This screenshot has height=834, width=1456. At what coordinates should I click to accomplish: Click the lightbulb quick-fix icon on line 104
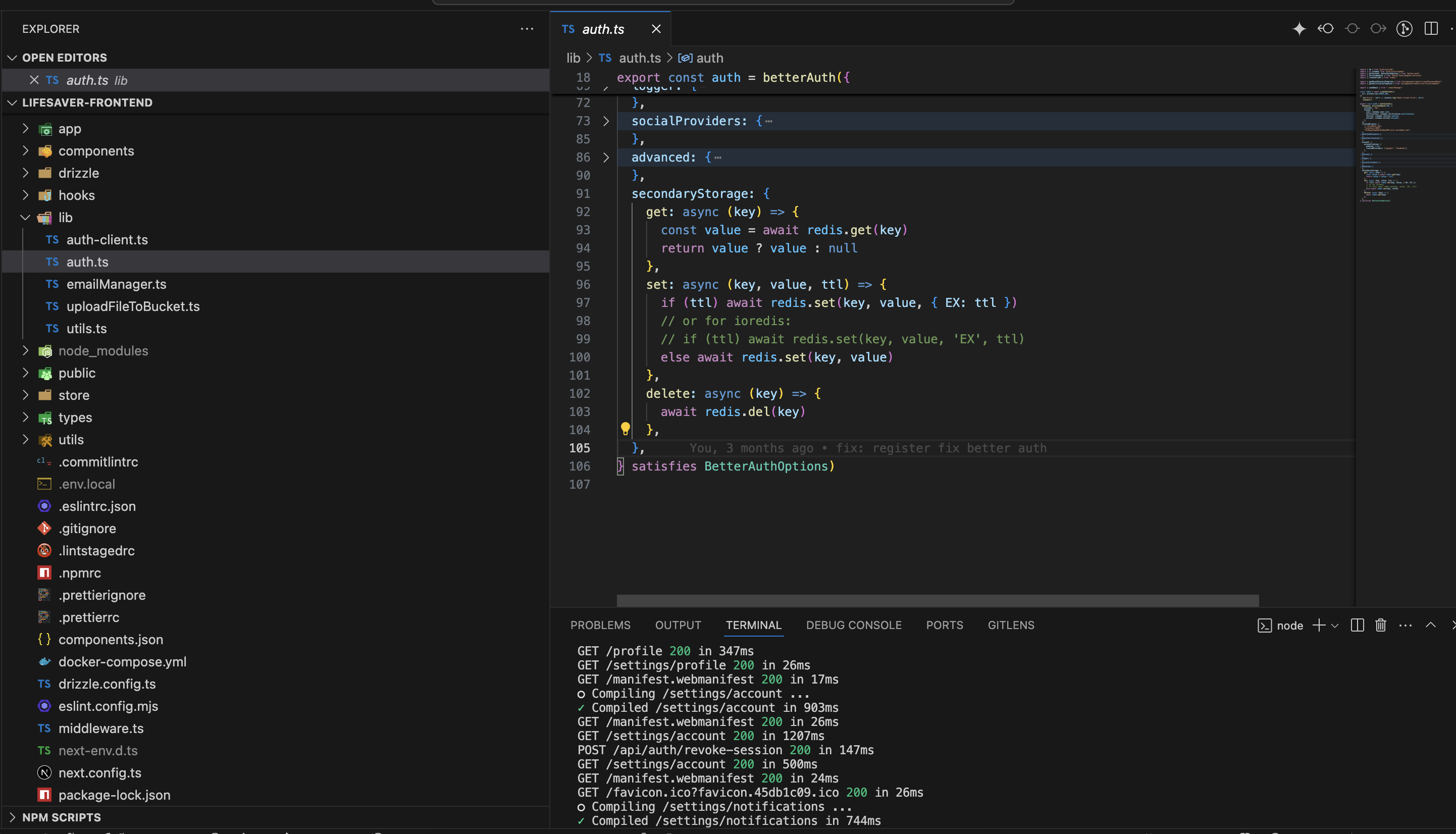tap(625, 429)
